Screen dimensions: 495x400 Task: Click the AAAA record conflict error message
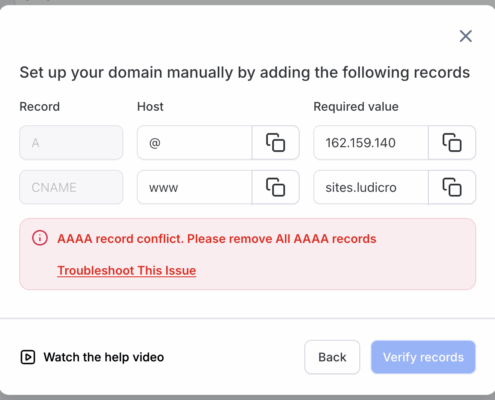[x=217, y=239]
